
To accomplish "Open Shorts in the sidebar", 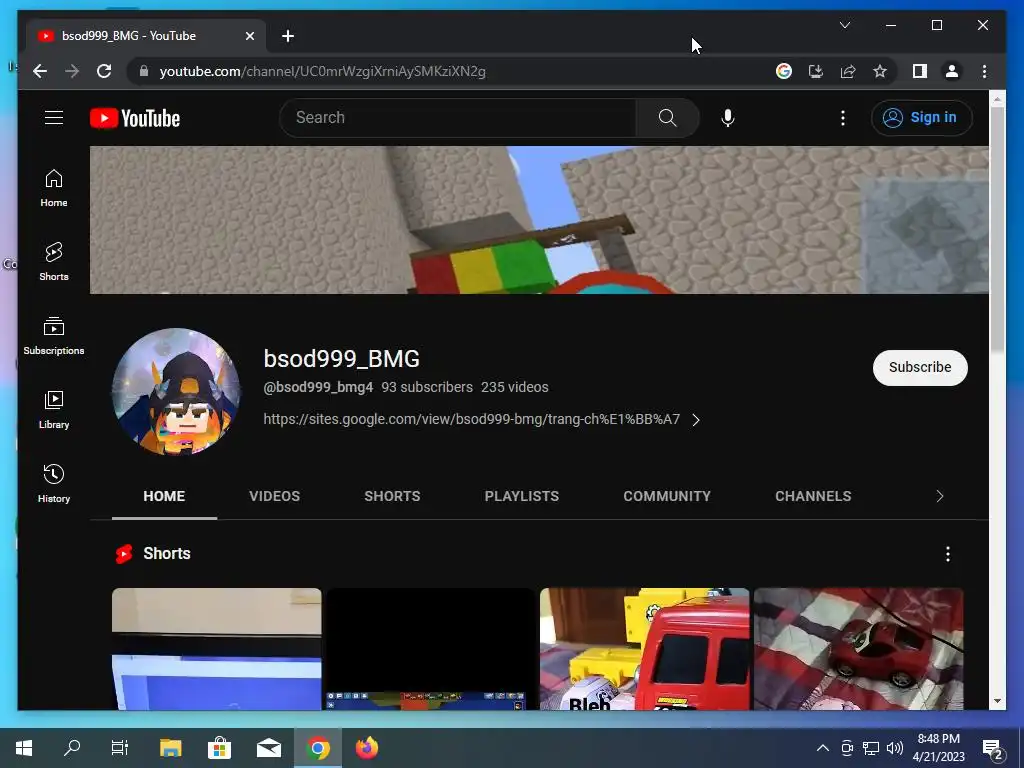I will [x=54, y=262].
